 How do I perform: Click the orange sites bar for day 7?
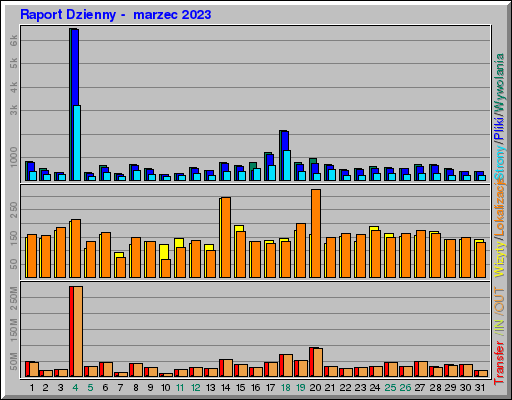(121, 267)
